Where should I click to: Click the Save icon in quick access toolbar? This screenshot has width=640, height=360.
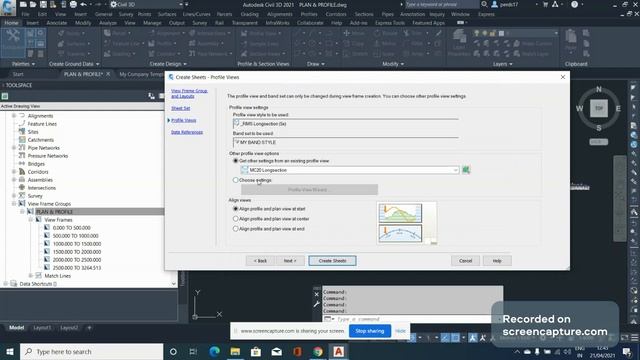pyautogui.click(x=43, y=4)
